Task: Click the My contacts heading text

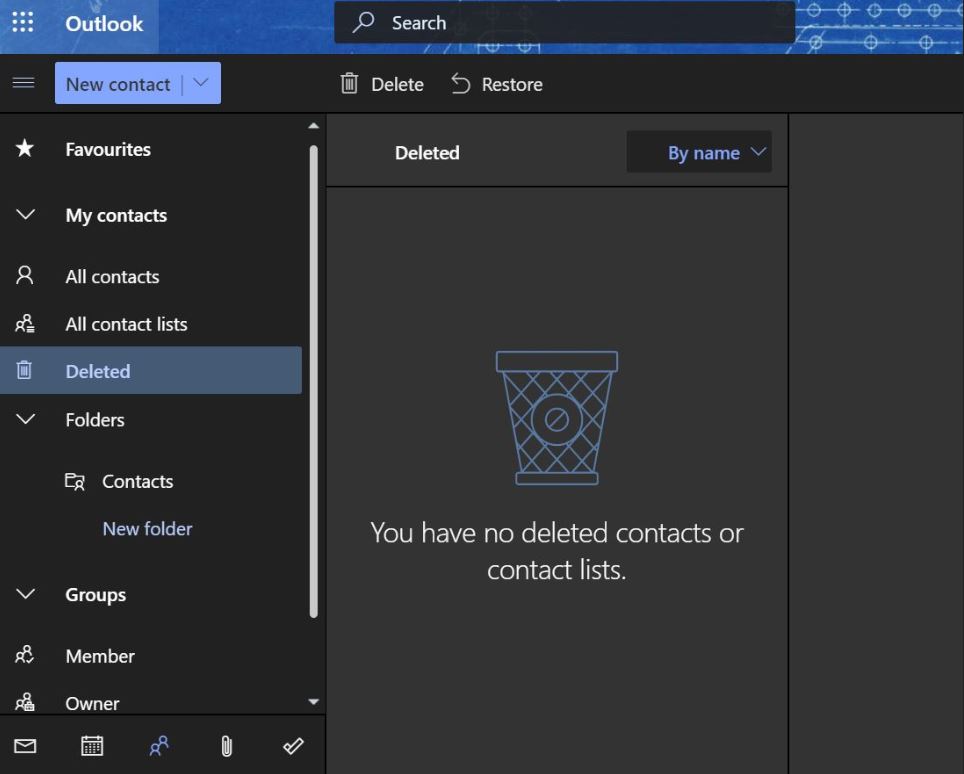Action: click(x=116, y=215)
